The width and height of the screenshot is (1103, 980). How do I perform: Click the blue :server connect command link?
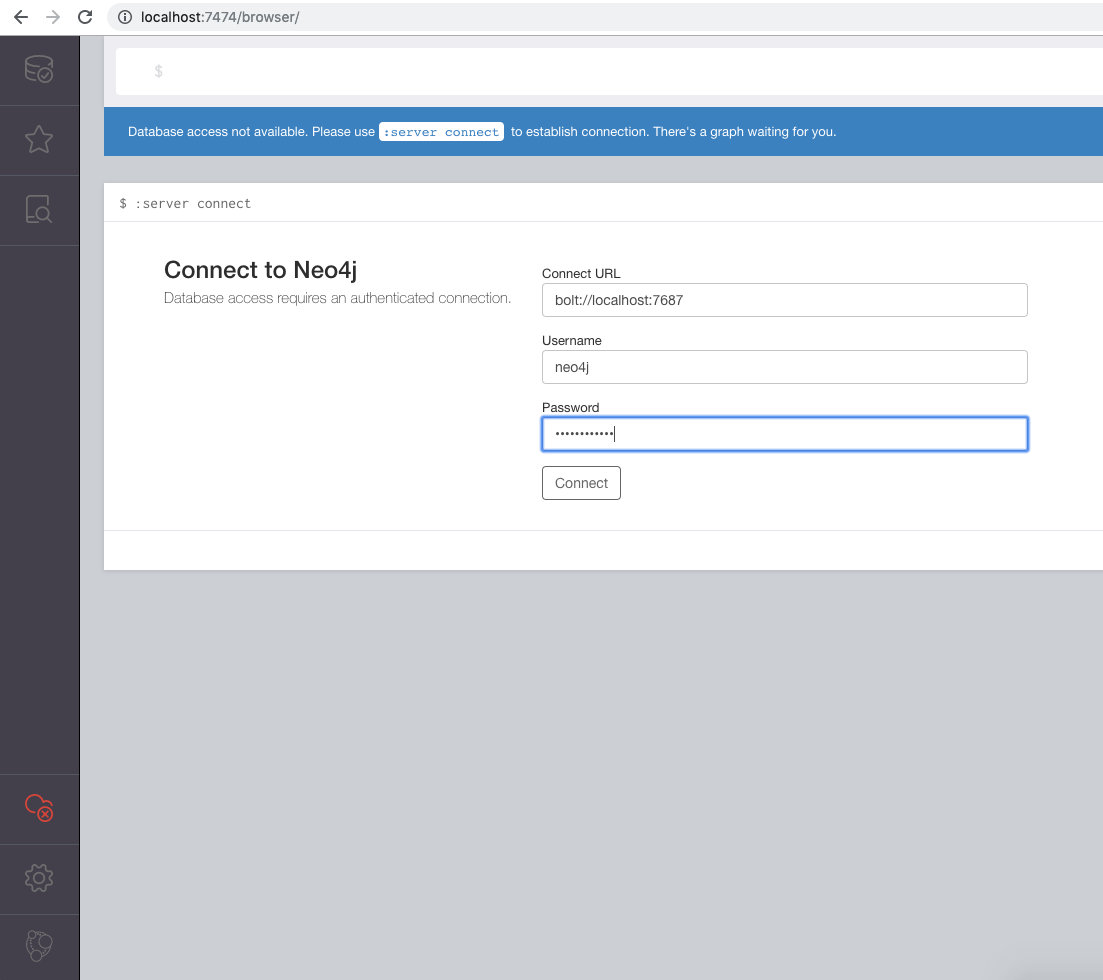[x=441, y=132]
